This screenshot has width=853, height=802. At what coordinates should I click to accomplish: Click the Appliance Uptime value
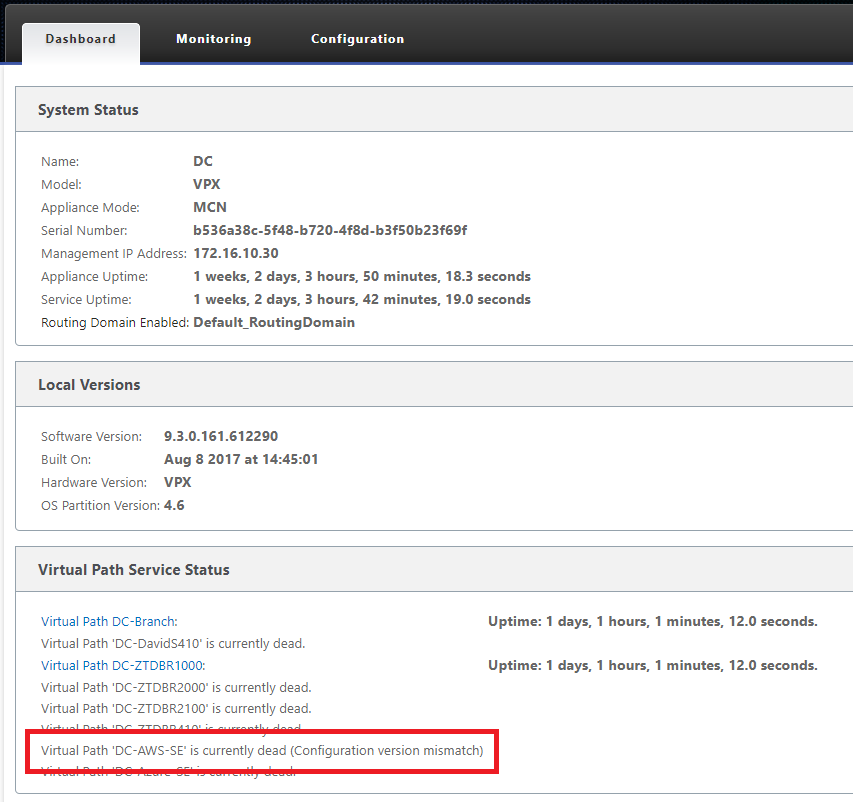[362, 276]
